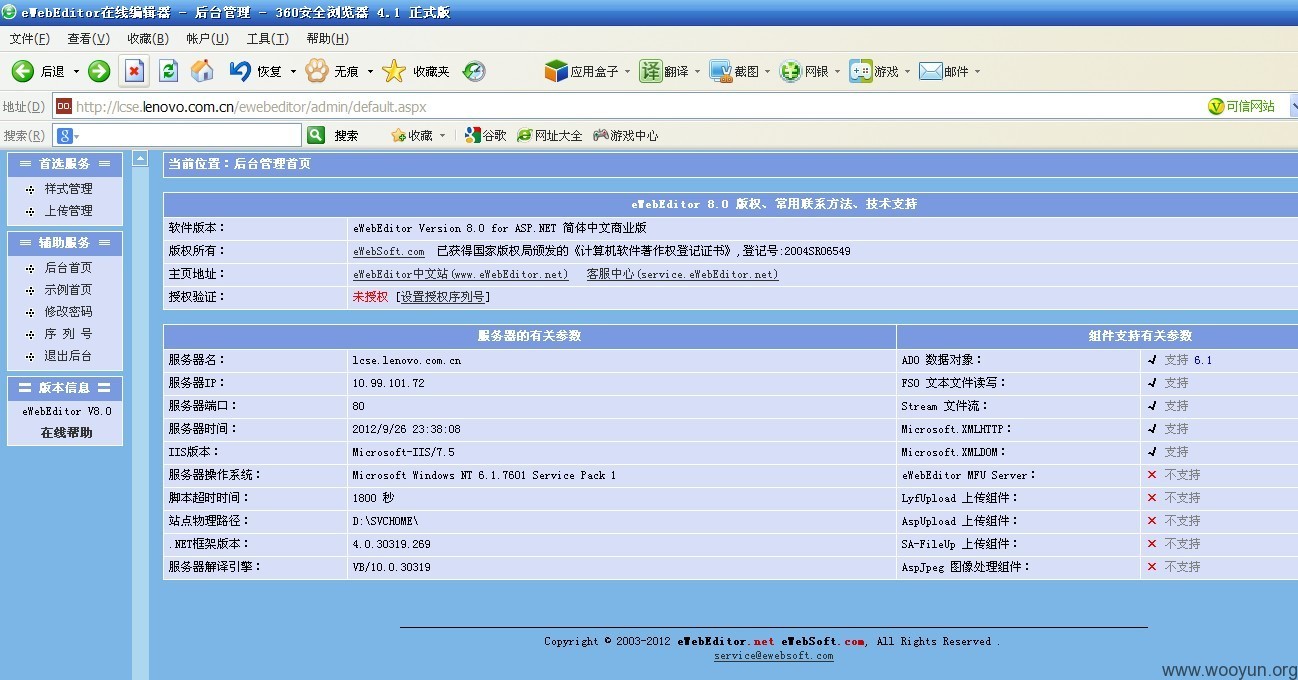Open Game Center (游戏中心) bookmark
The width and height of the screenshot is (1298, 680).
[625, 135]
